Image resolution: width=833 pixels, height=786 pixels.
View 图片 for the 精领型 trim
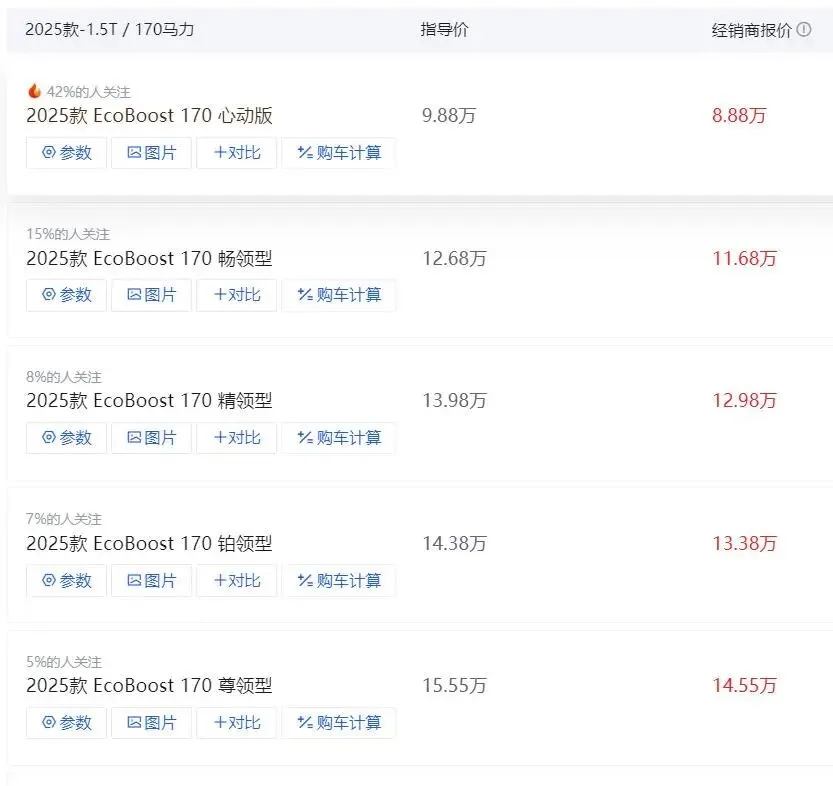pyautogui.click(x=151, y=438)
